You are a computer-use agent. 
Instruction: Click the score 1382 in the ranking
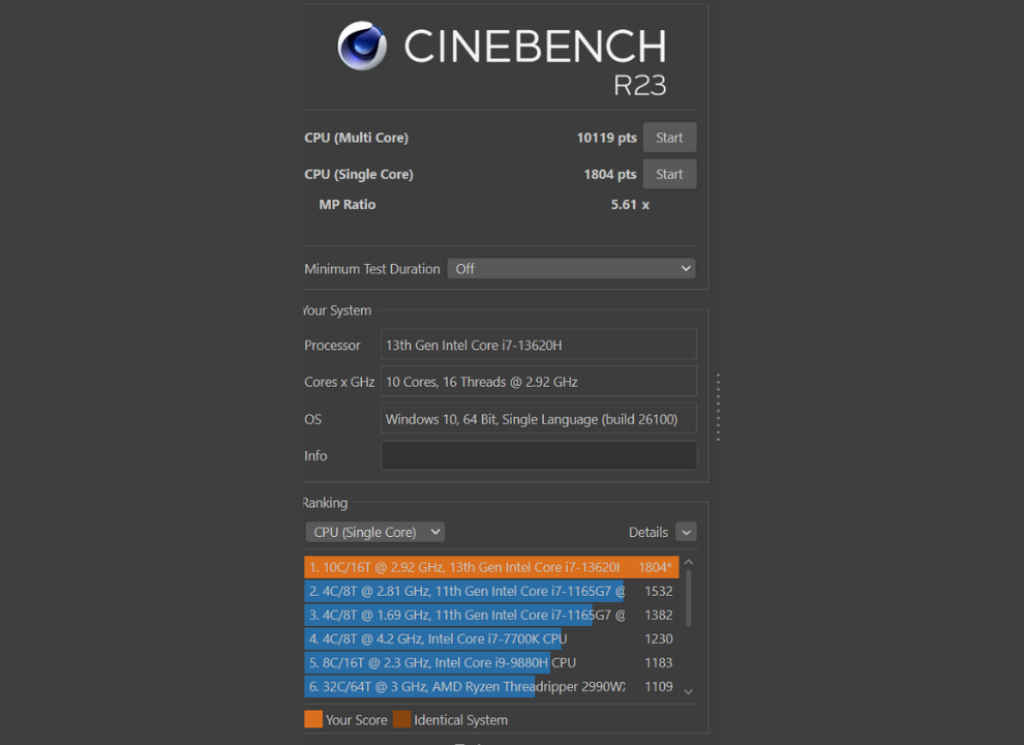click(658, 614)
